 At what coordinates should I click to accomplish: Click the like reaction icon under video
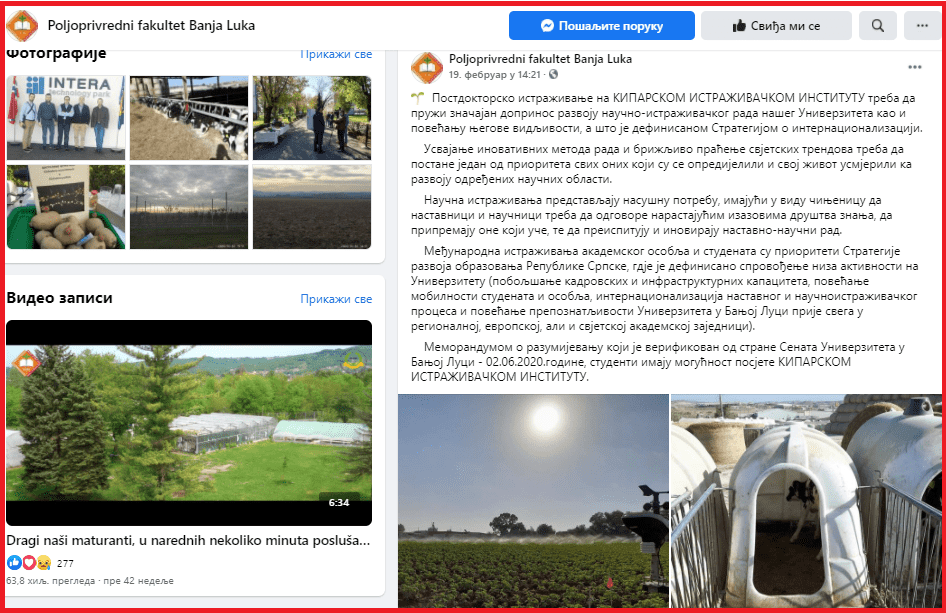14,563
